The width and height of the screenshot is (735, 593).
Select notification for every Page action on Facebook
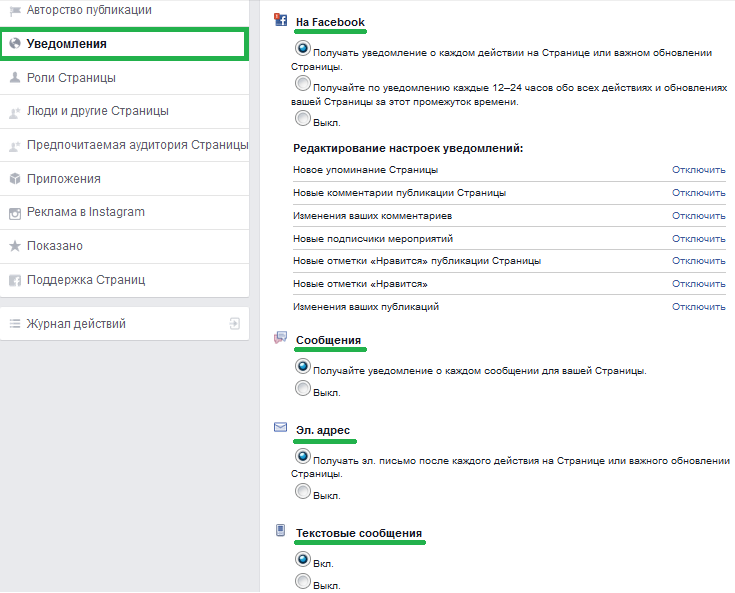[303, 48]
